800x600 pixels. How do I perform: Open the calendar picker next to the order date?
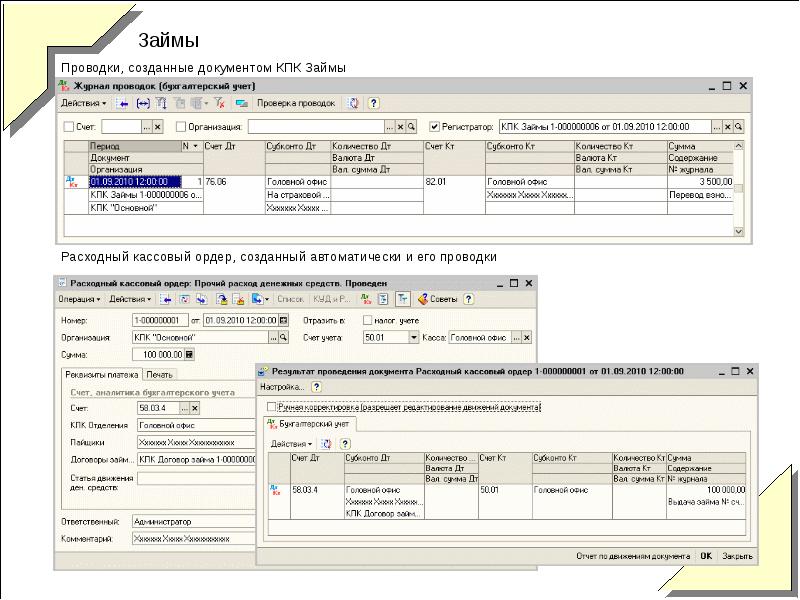[284, 320]
